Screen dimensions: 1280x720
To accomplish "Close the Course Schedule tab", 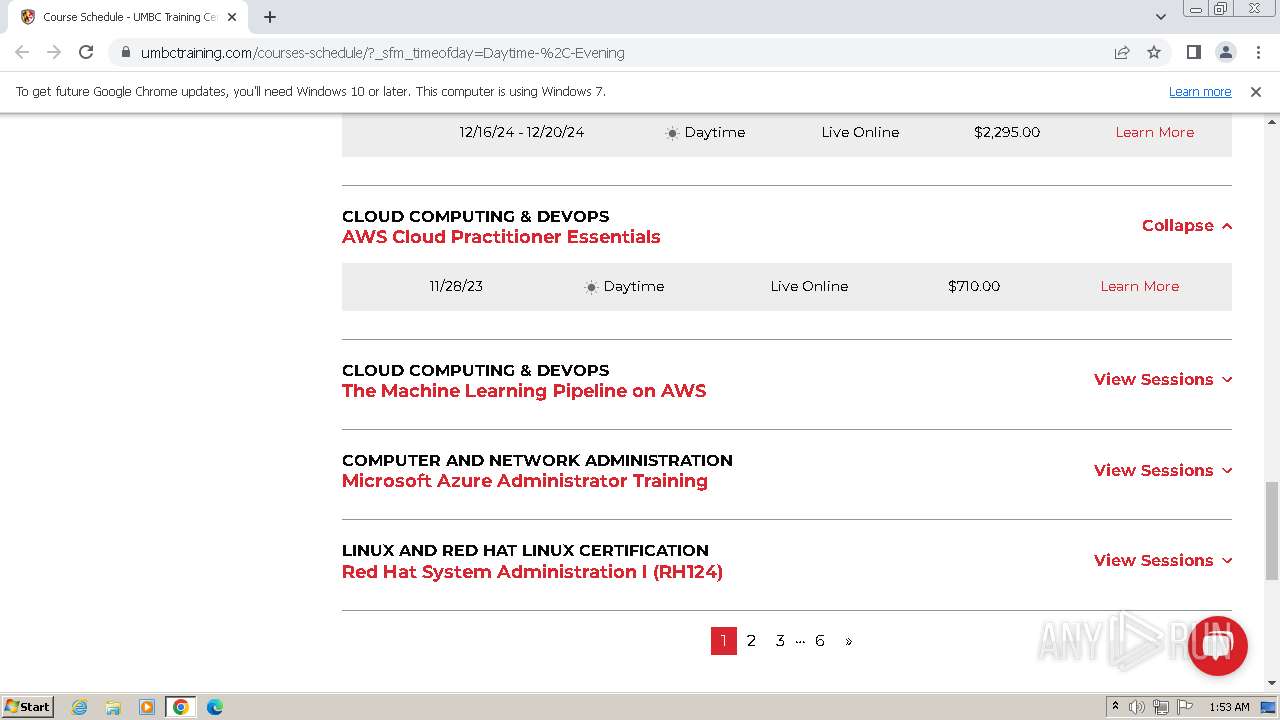I will (232, 17).
